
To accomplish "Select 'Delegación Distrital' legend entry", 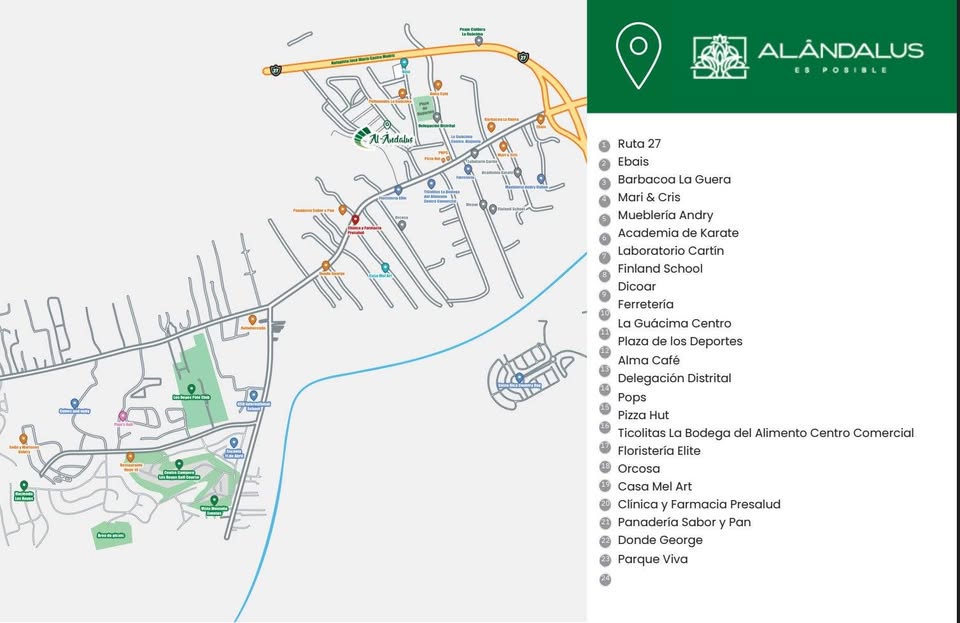I will click(x=674, y=378).
